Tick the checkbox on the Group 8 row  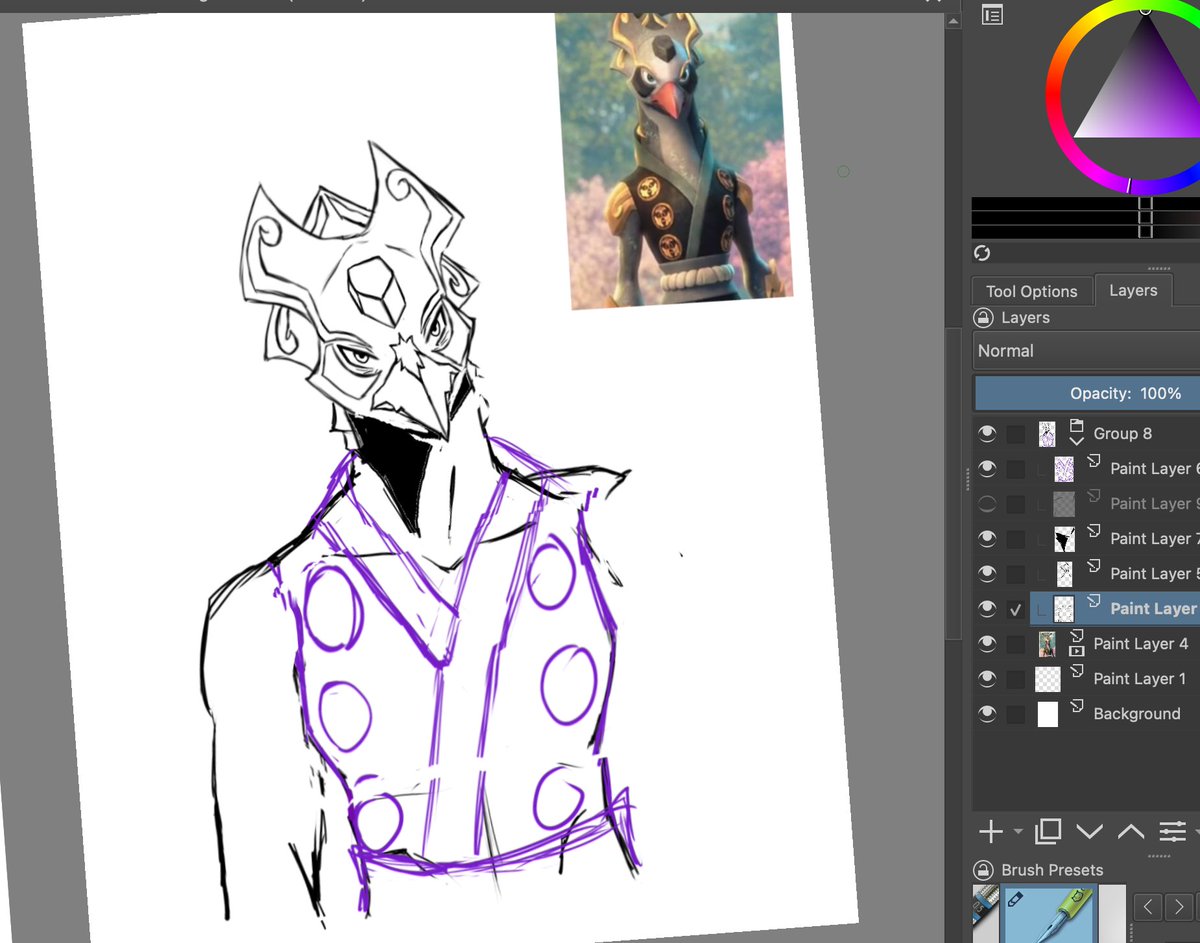[x=1016, y=434]
